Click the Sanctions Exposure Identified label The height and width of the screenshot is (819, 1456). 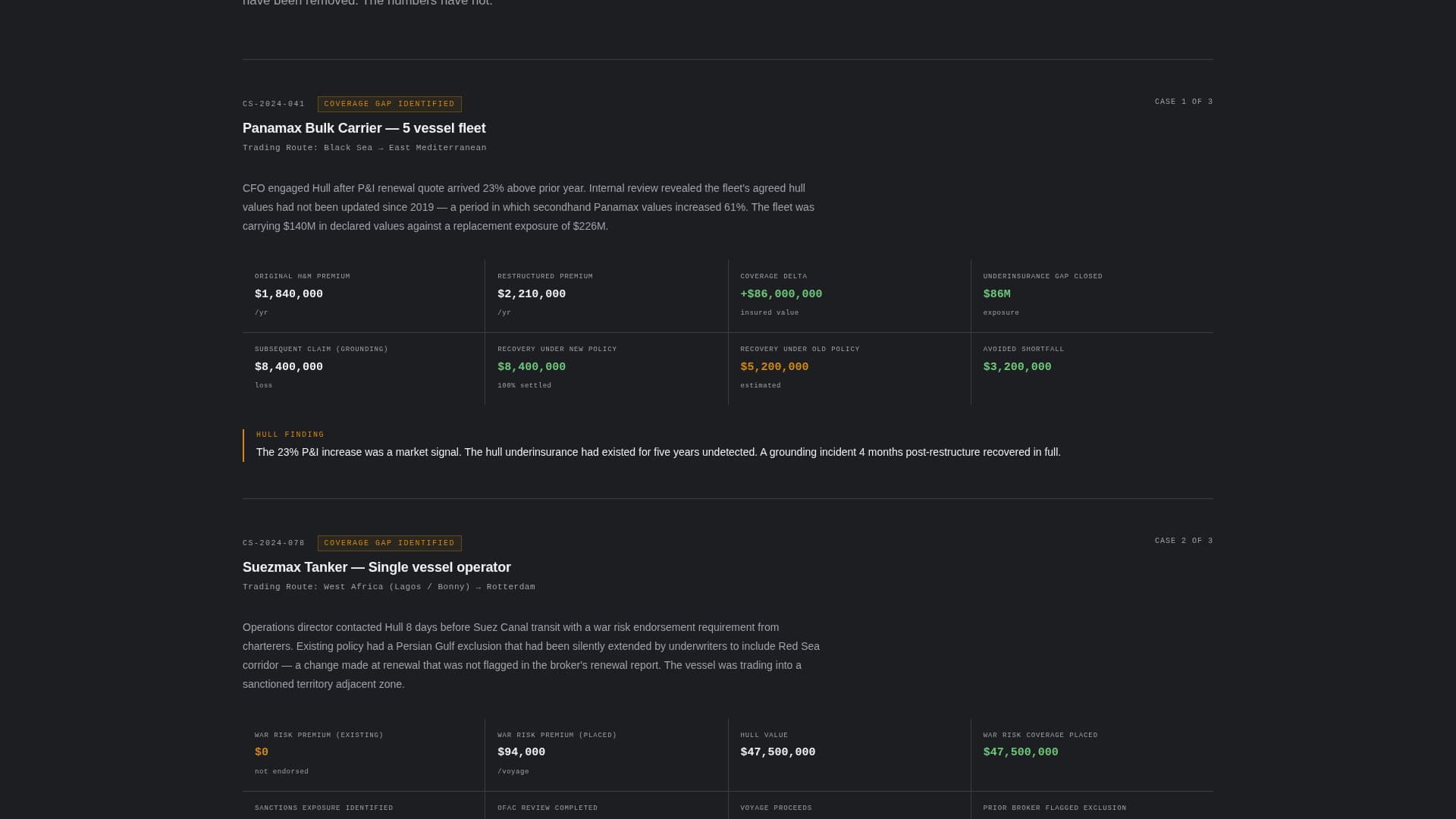pyautogui.click(x=324, y=808)
